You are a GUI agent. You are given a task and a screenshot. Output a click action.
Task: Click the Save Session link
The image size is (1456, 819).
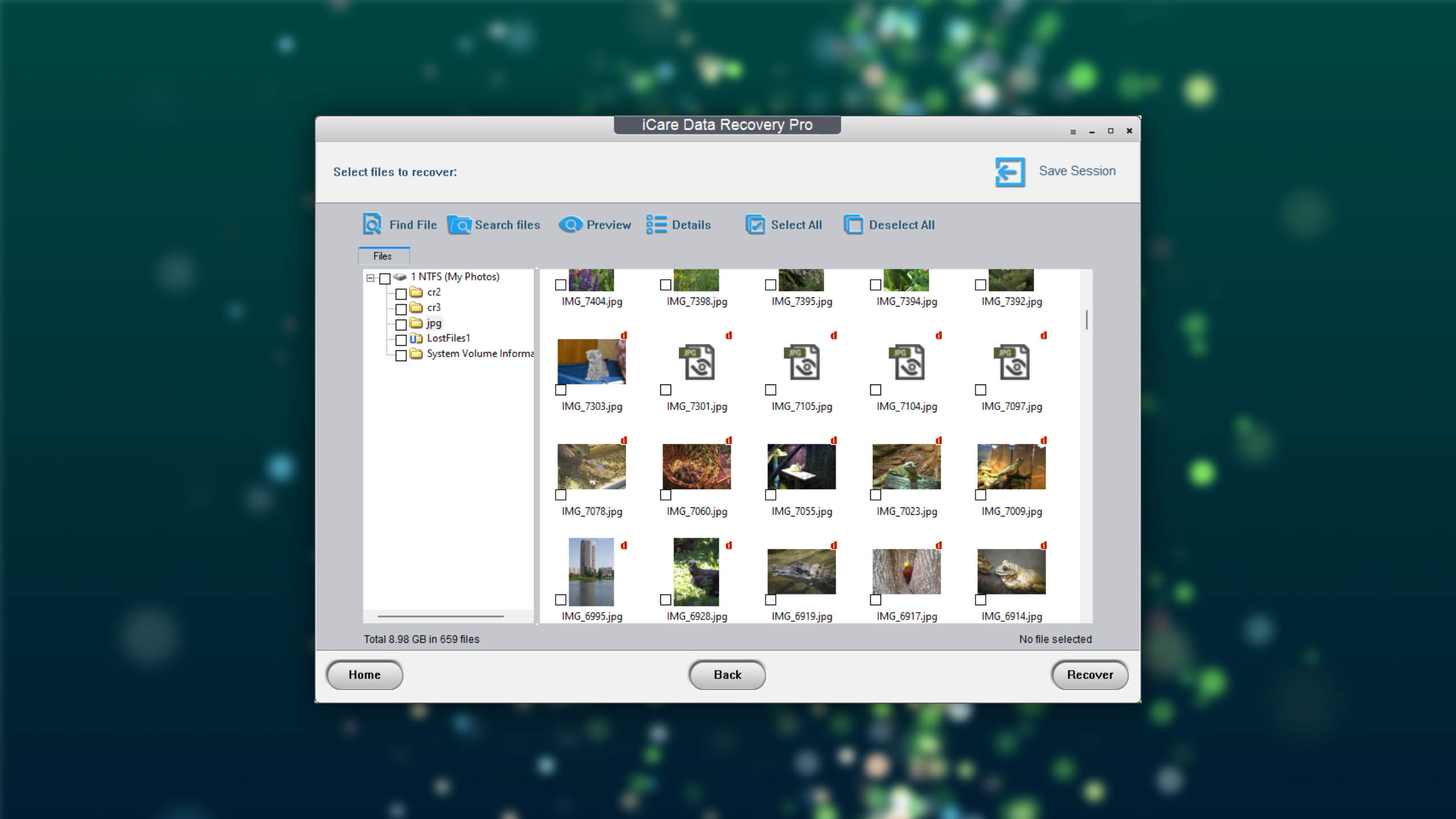point(1077,171)
